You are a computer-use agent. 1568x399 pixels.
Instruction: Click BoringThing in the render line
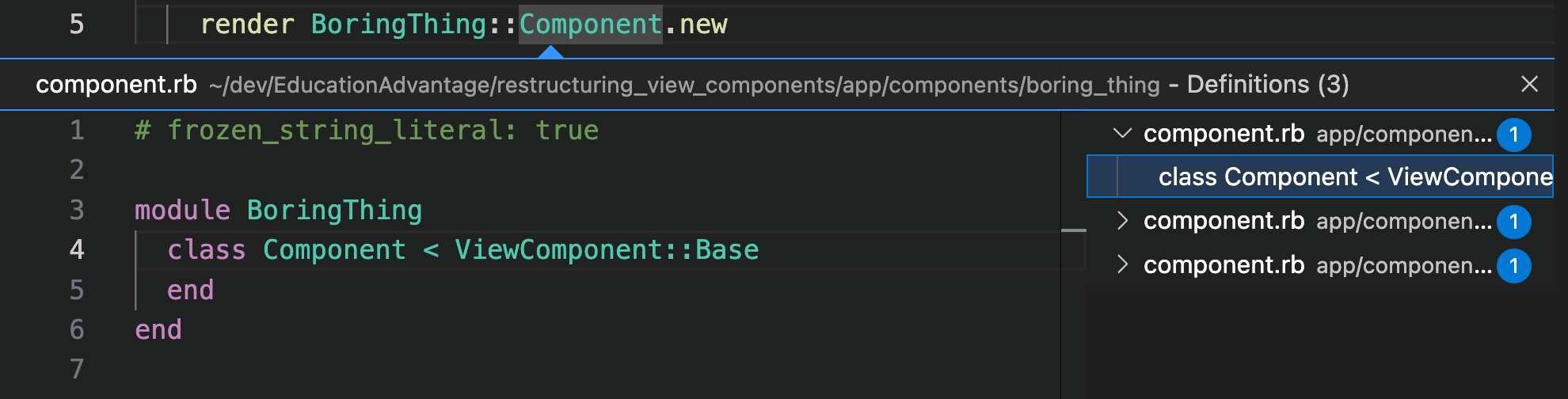pyautogui.click(x=398, y=25)
